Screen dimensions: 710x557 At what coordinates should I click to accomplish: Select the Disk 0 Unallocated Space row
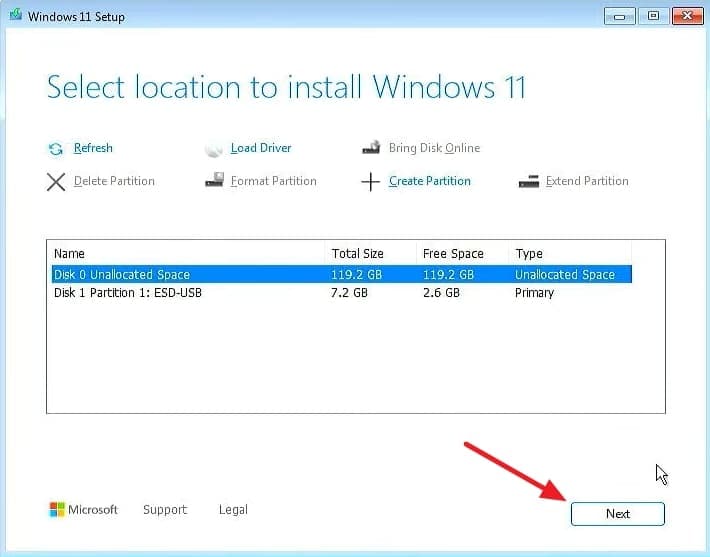pyautogui.click(x=342, y=274)
